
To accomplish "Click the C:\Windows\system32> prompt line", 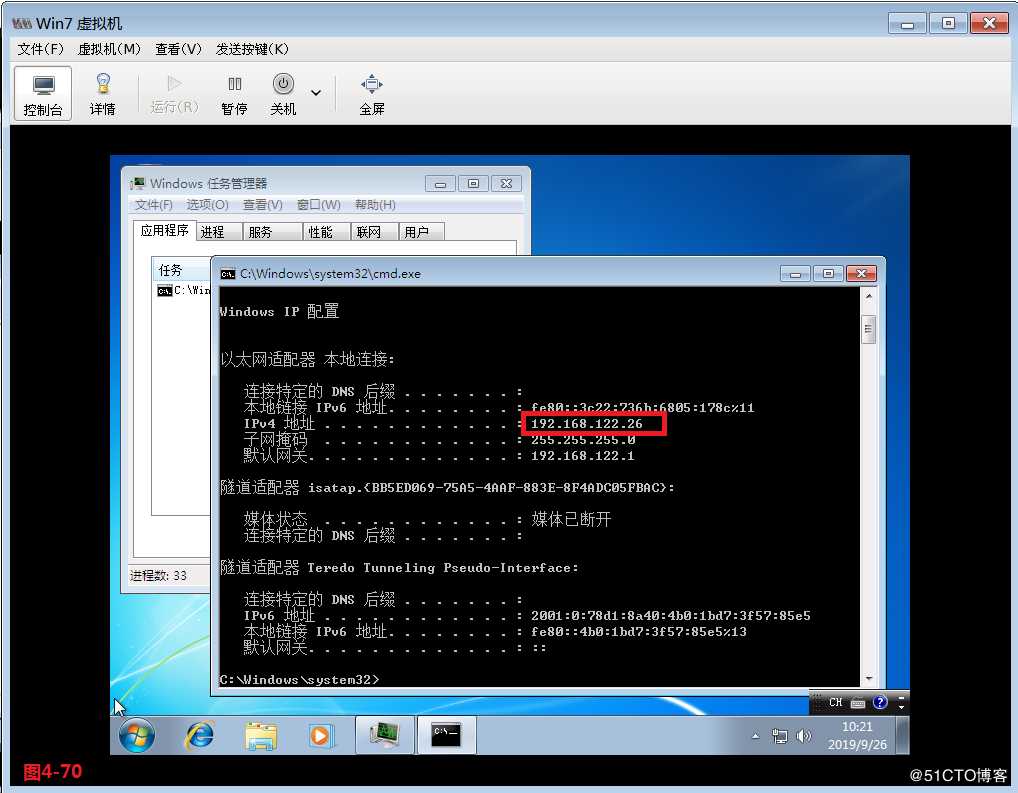I will coord(299,679).
